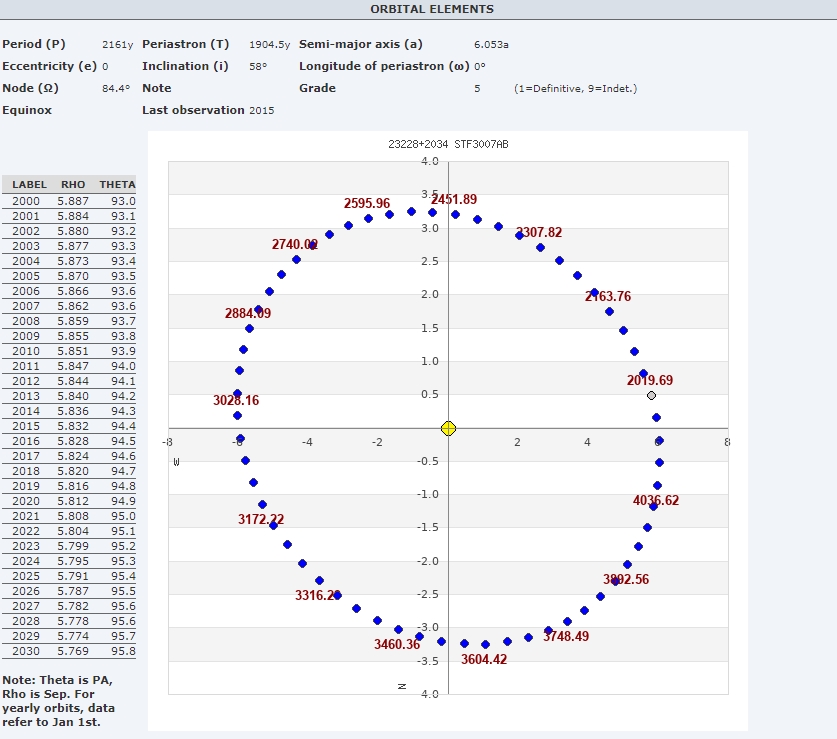Click the Last observation value 2015
This screenshot has width=837, height=739.
point(261,110)
